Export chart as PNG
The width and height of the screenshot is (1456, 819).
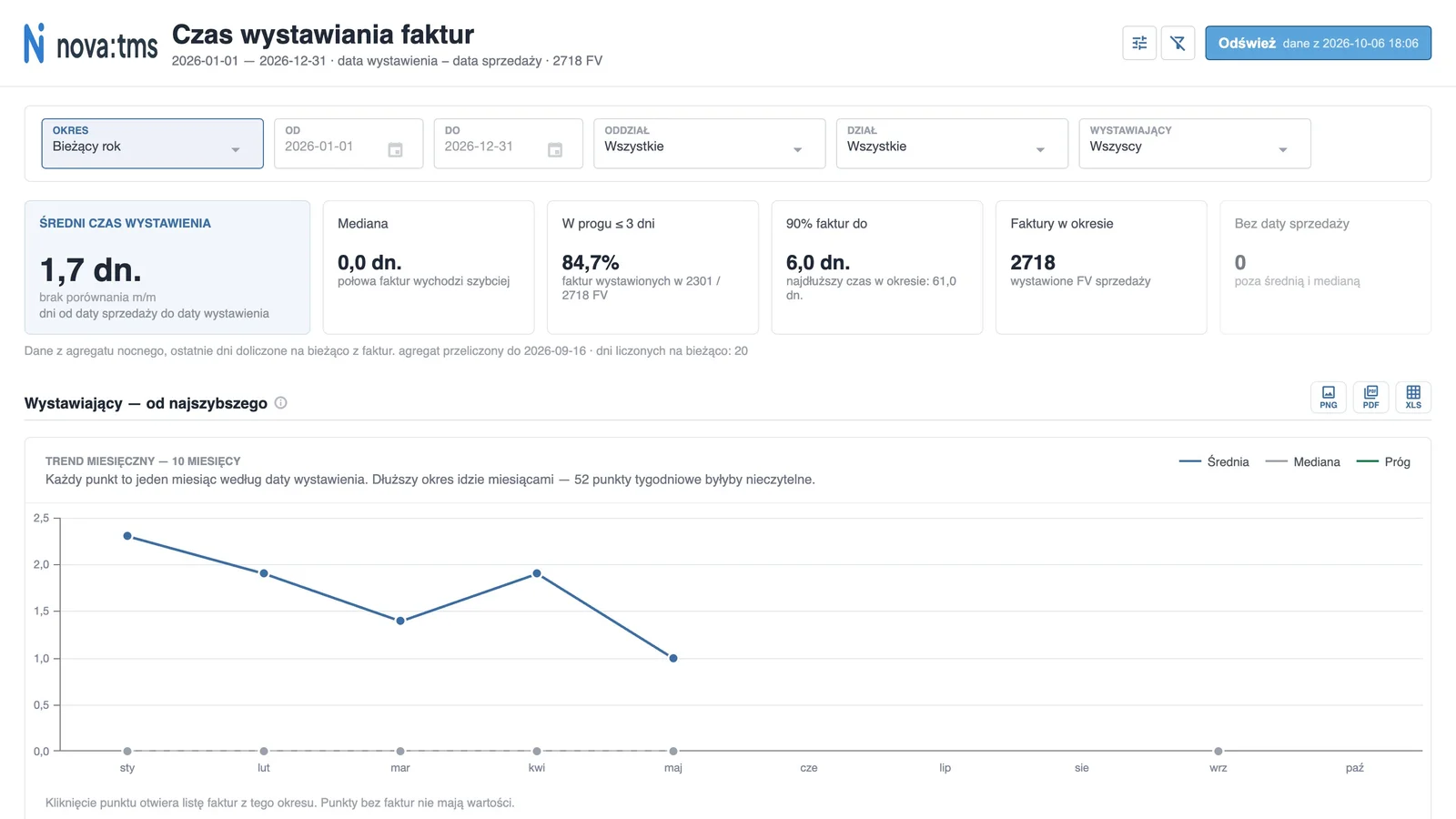click(x=1329, y=397)
